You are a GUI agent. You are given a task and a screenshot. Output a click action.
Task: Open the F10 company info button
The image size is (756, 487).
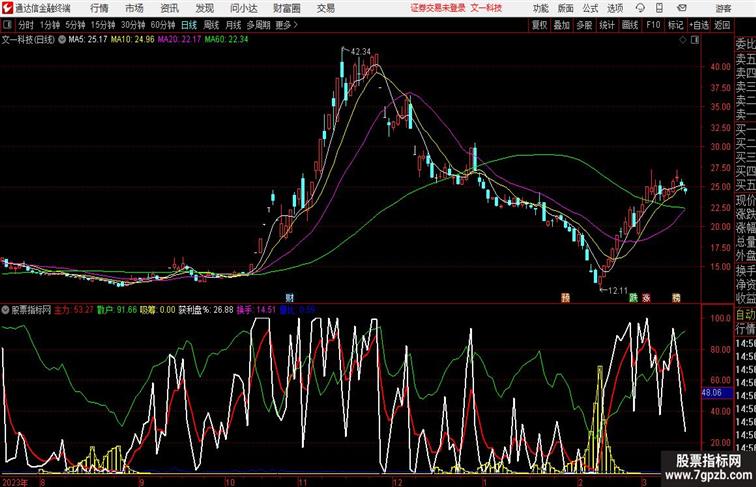[x=653, y=25]
